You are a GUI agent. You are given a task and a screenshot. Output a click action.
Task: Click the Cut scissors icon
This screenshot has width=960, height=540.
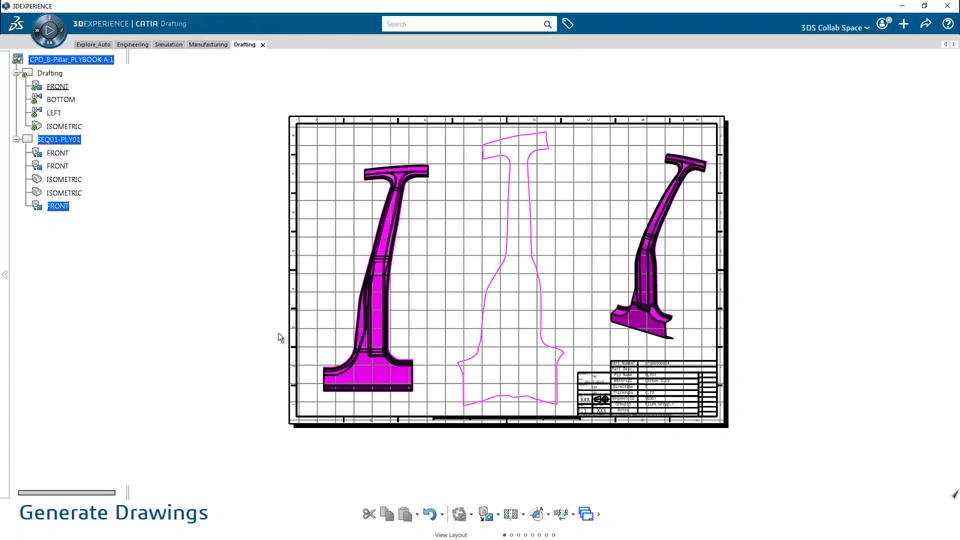[x=369, y=514]
